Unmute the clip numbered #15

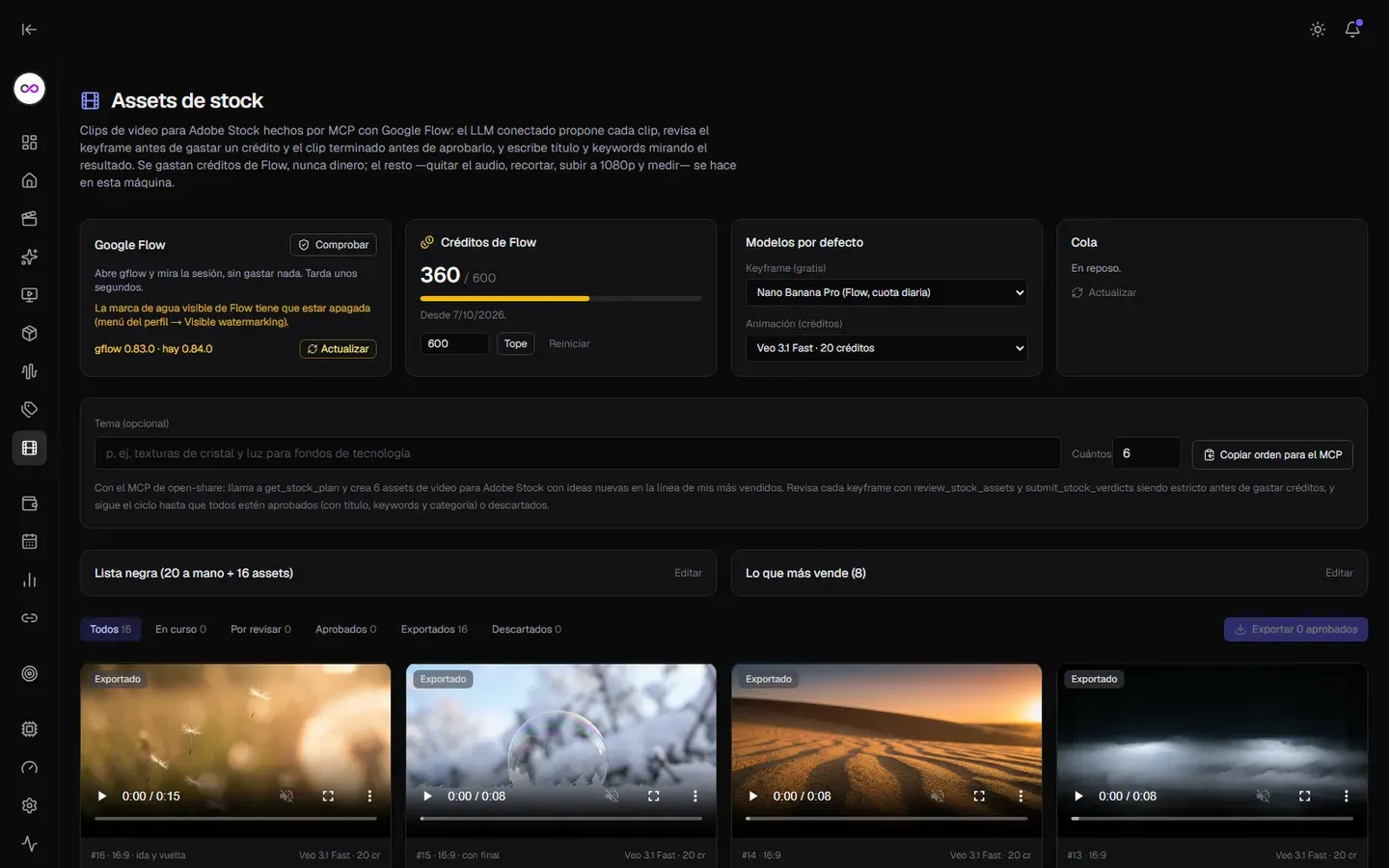(612, 796)
